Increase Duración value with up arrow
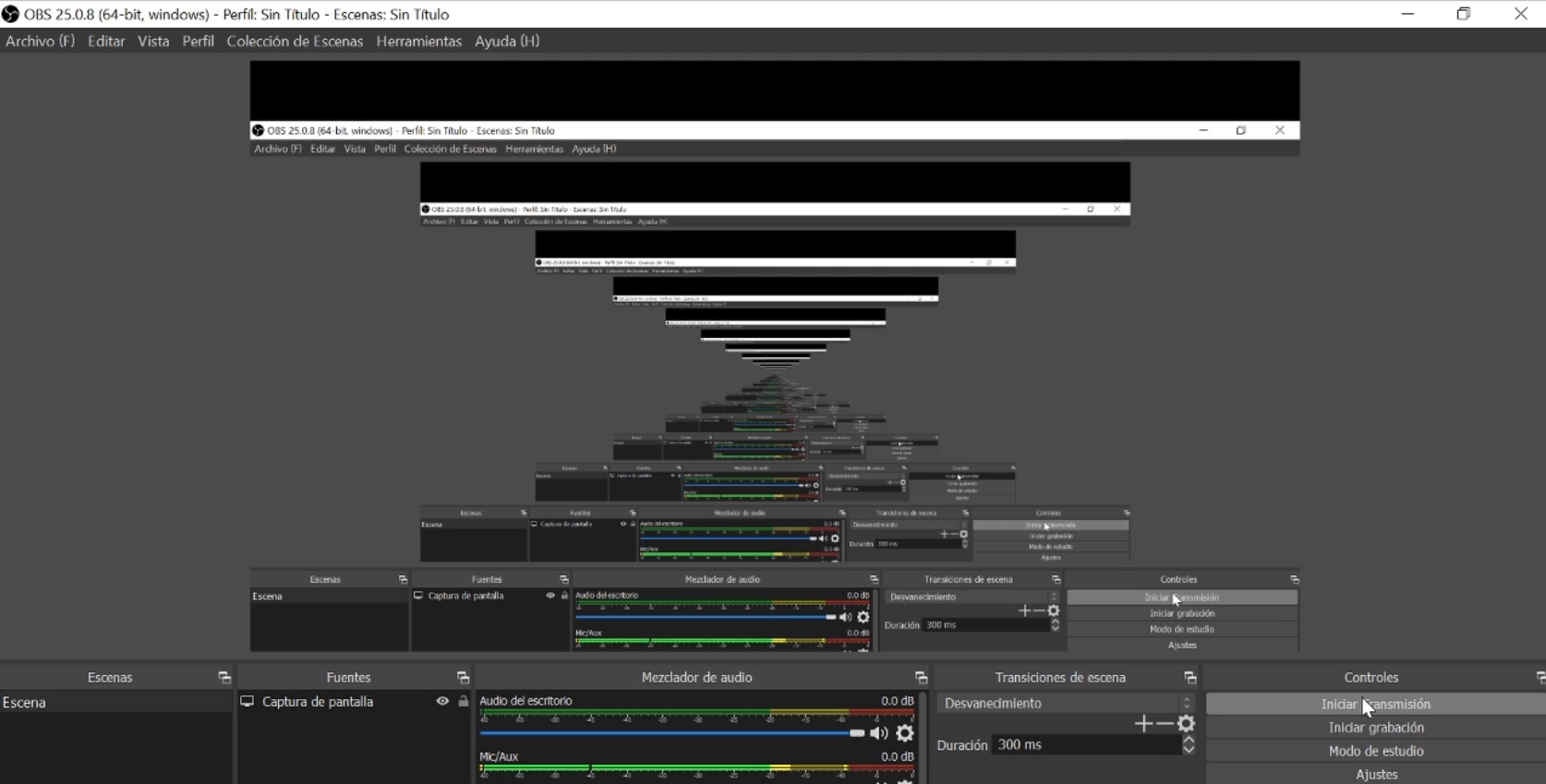This screenshot has width=1546, height=784. [x=1189, y=740]
